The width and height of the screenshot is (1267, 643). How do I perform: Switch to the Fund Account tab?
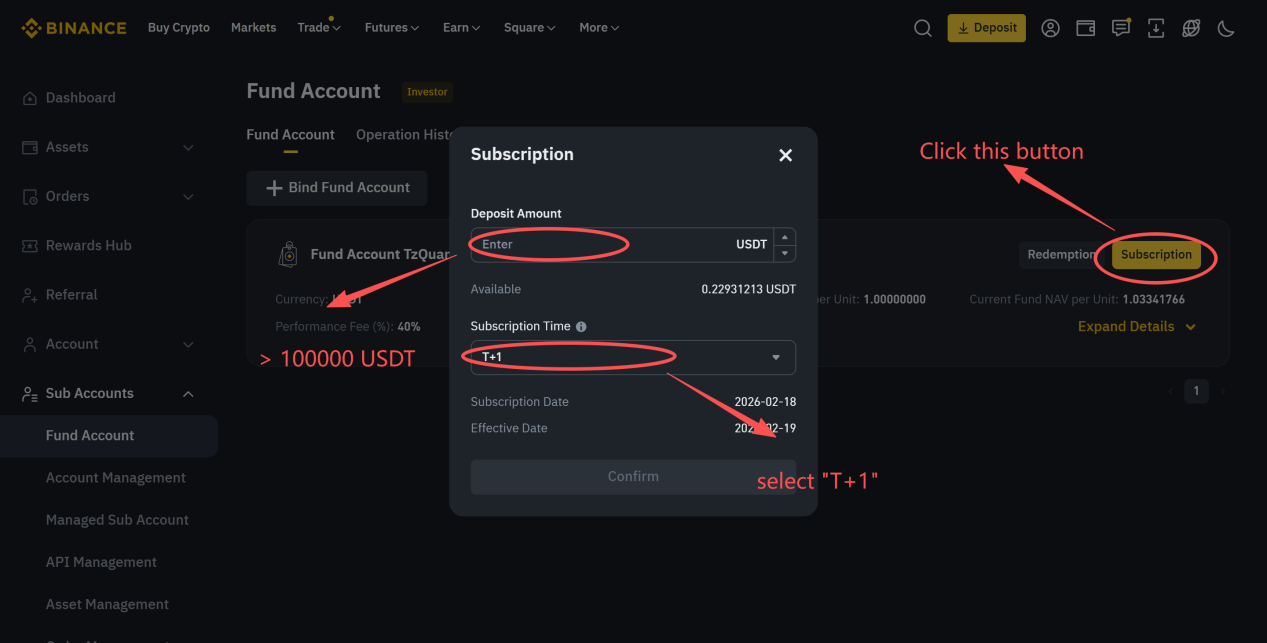point(290,135)
